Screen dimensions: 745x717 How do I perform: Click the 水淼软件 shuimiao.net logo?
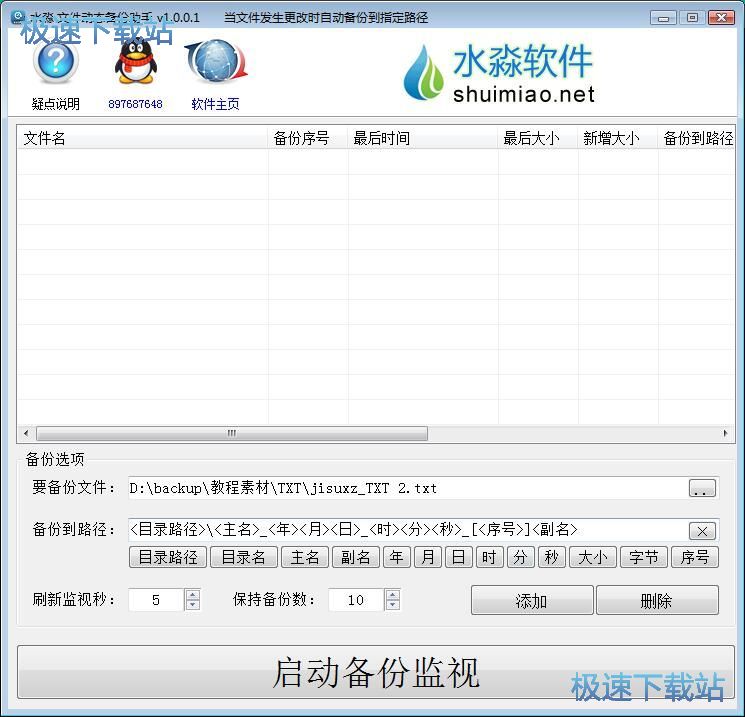pyautogui.click(x=499, y=73)
